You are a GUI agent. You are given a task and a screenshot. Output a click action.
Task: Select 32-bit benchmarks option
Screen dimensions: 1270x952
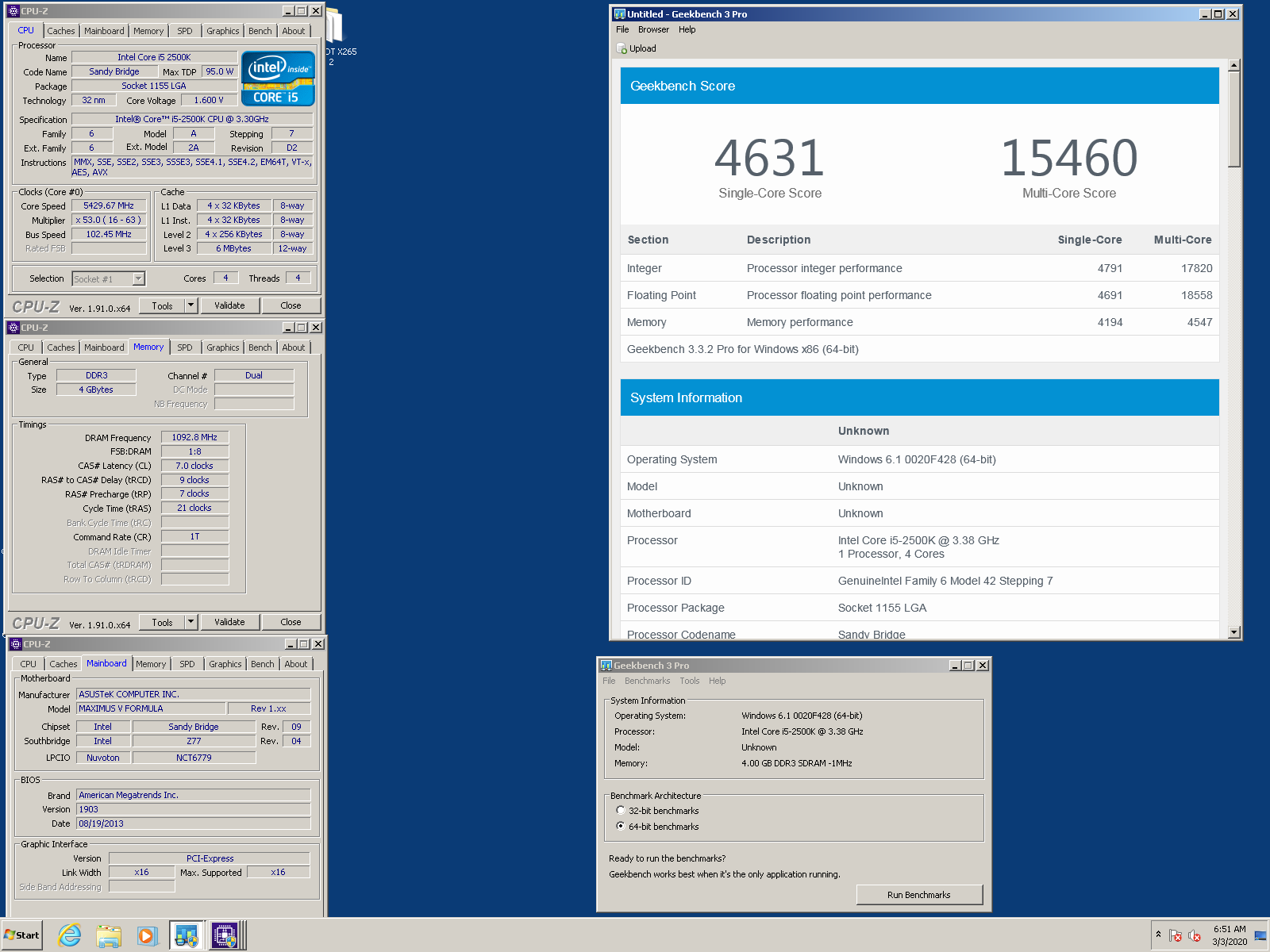[621, 810]
